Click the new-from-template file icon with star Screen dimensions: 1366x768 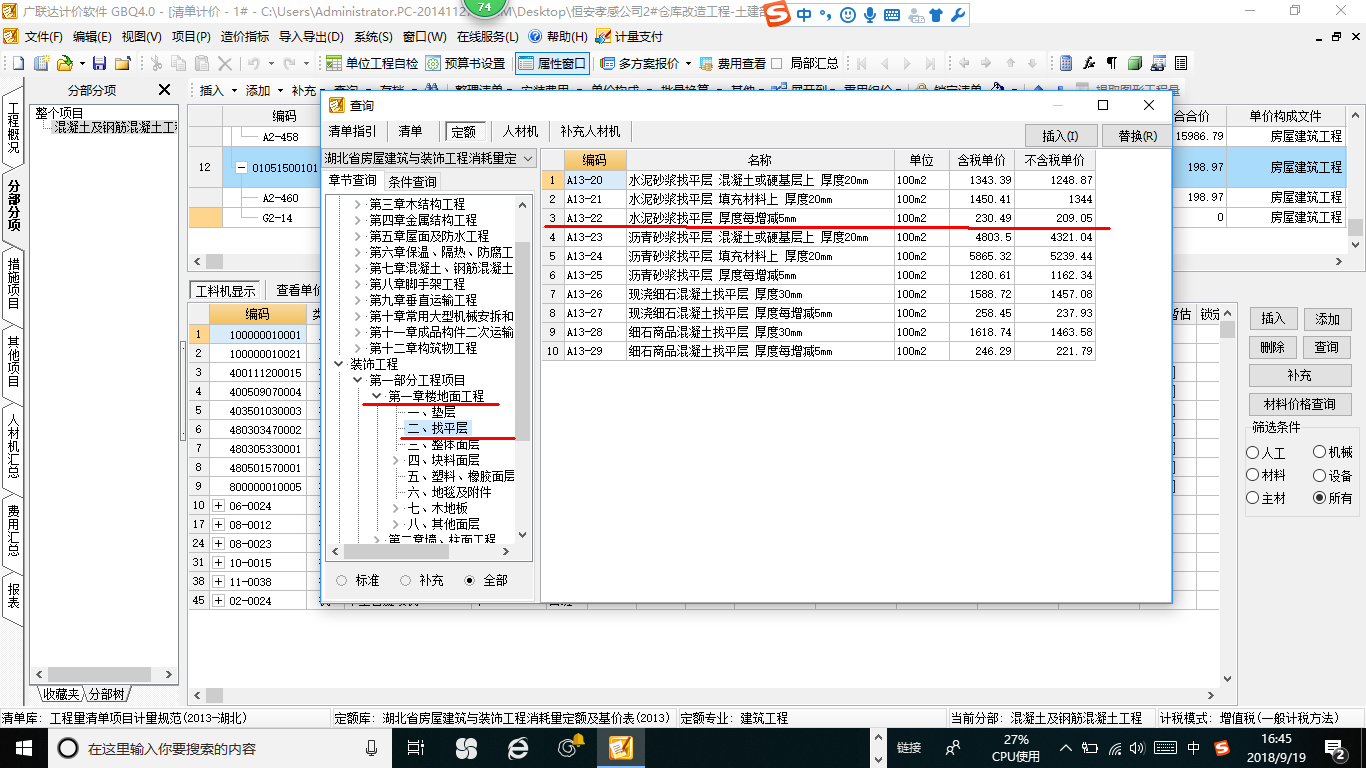coord(41,63)
